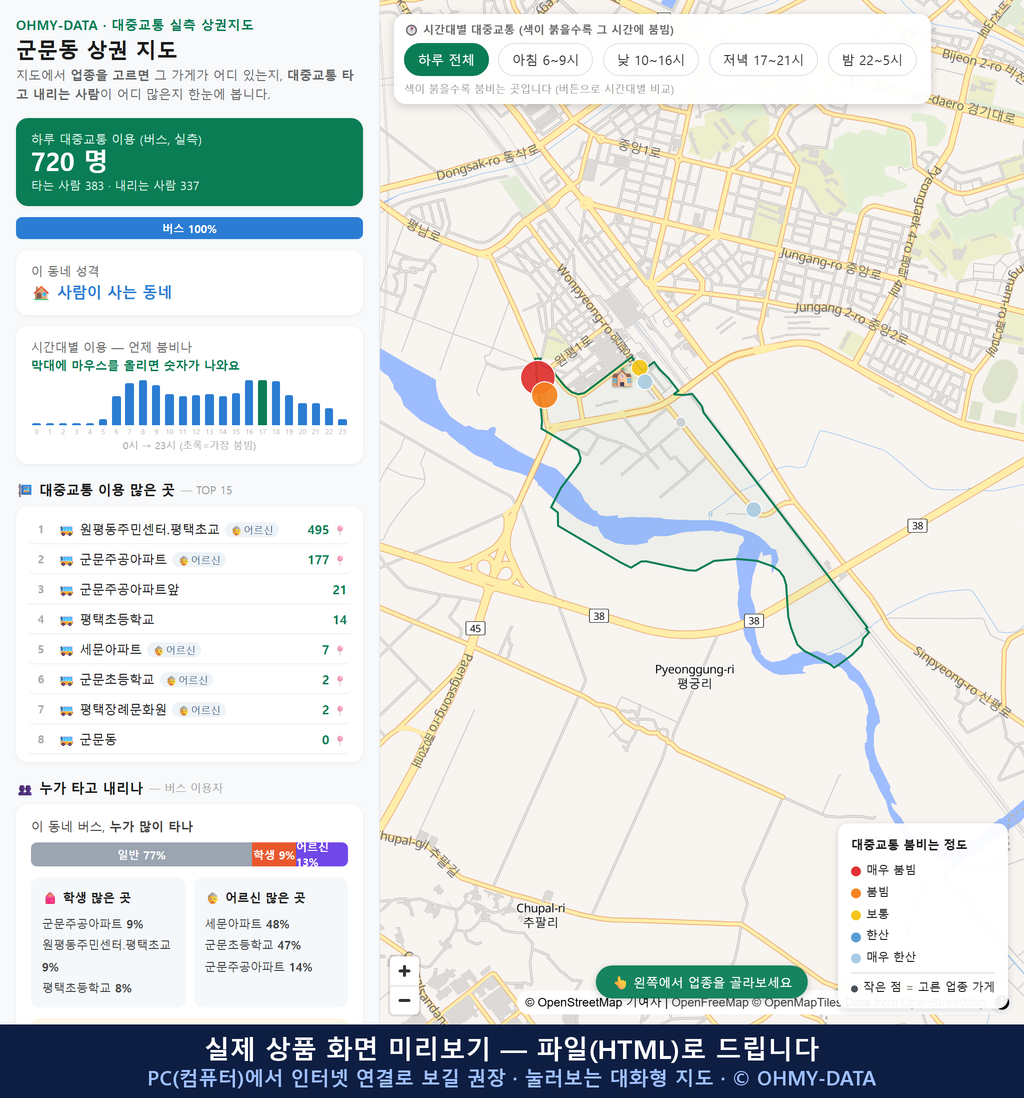Click the pin icon on 군문초등학교 row
The image size is (1024, 1098).
click(340, 680)
